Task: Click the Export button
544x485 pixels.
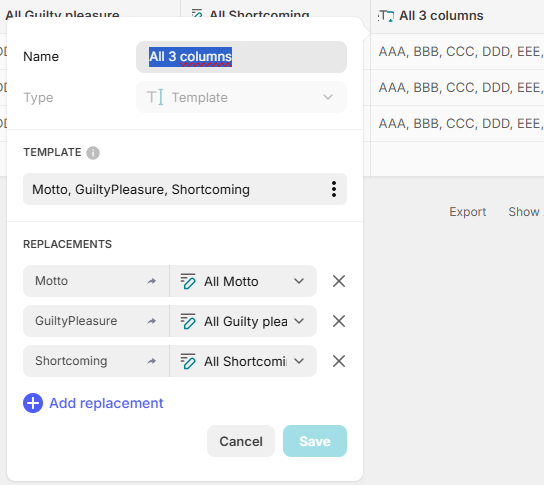Action: 467,212
